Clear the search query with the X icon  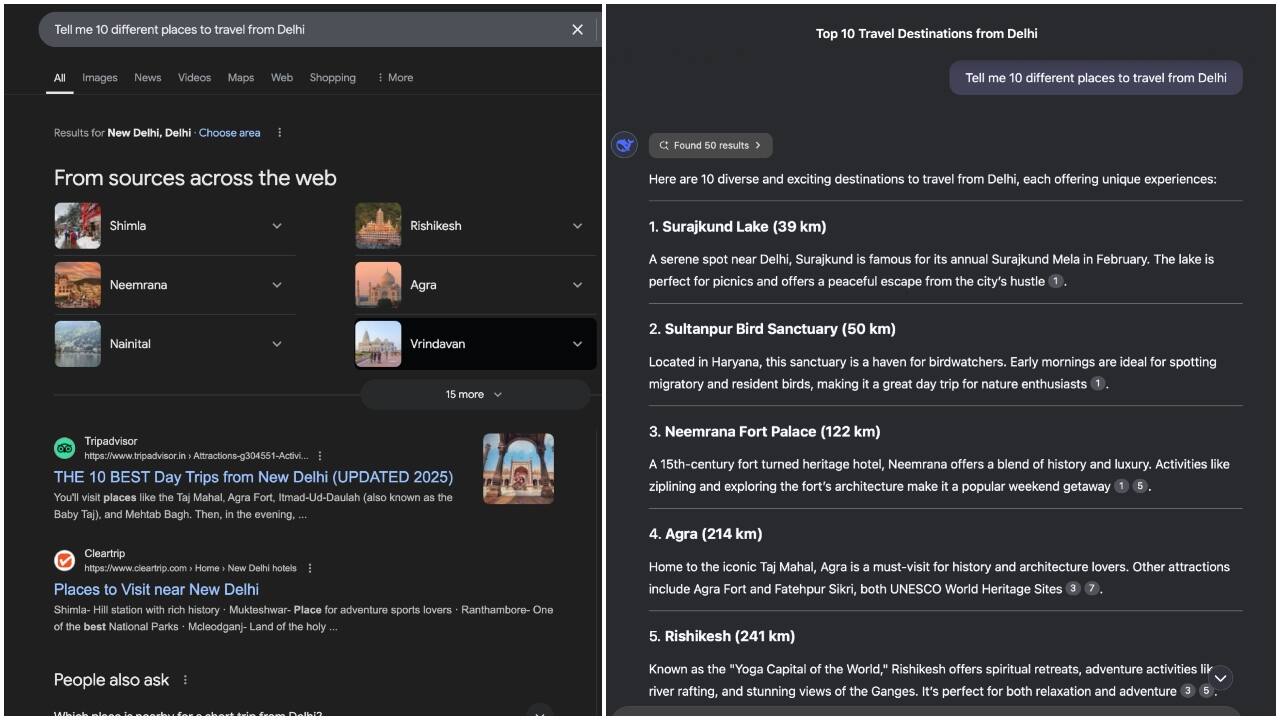point(577,29)
